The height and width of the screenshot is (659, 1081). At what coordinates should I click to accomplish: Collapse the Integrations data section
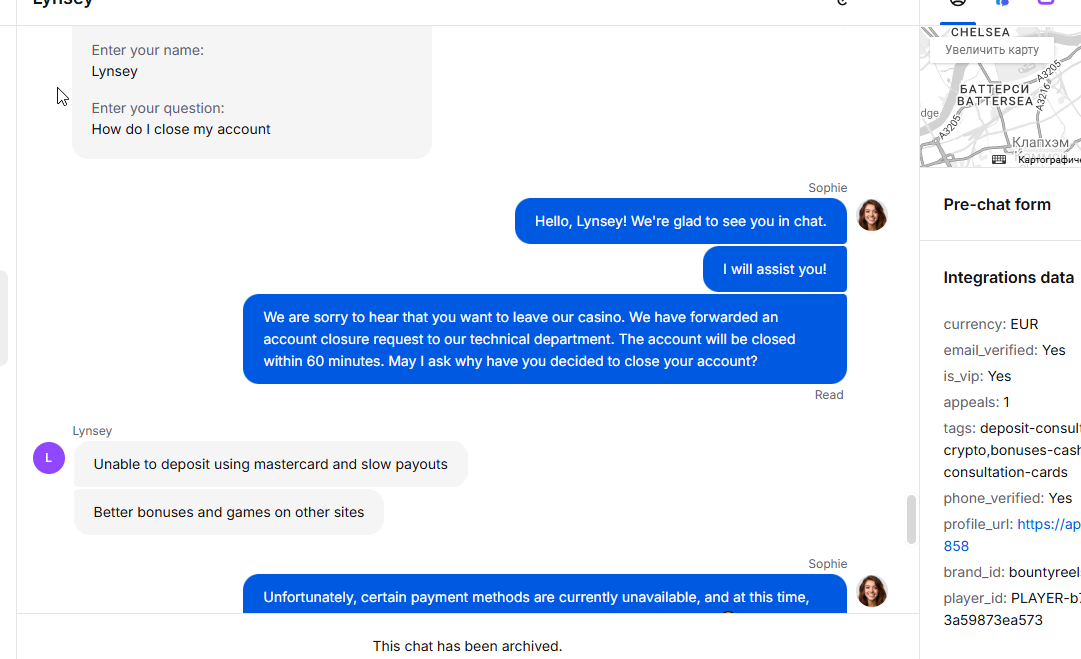point(1008,278)
